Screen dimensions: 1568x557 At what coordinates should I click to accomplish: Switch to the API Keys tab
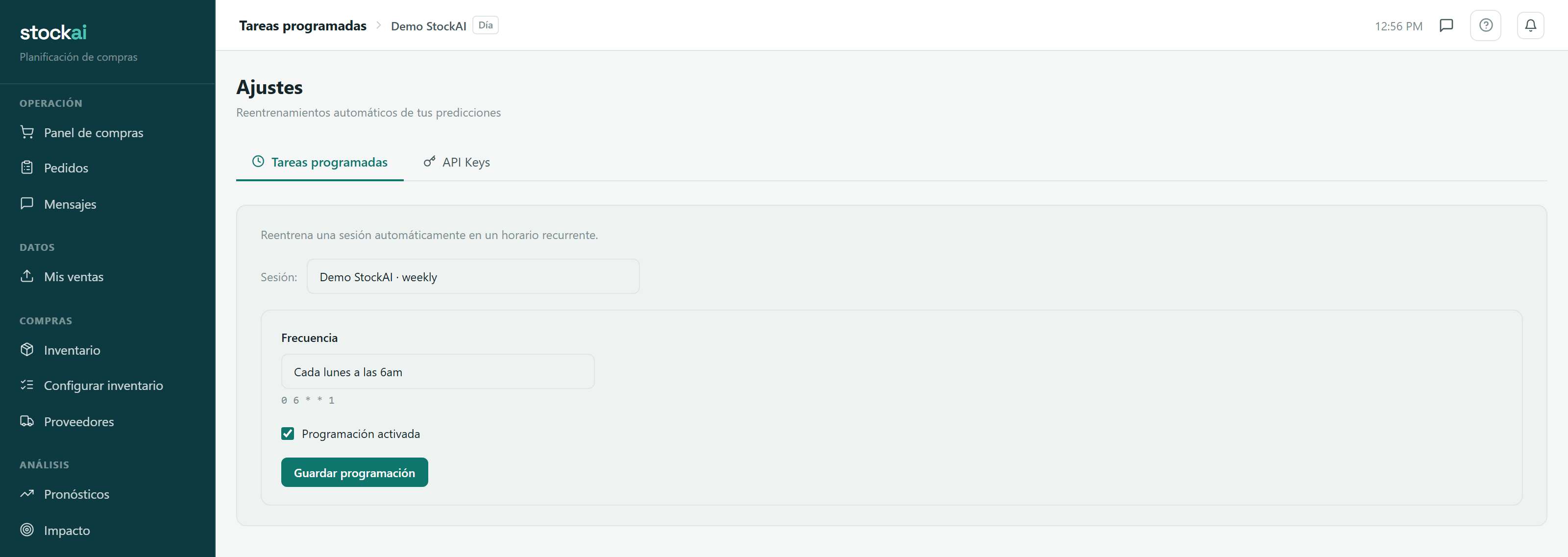(457, 163)
